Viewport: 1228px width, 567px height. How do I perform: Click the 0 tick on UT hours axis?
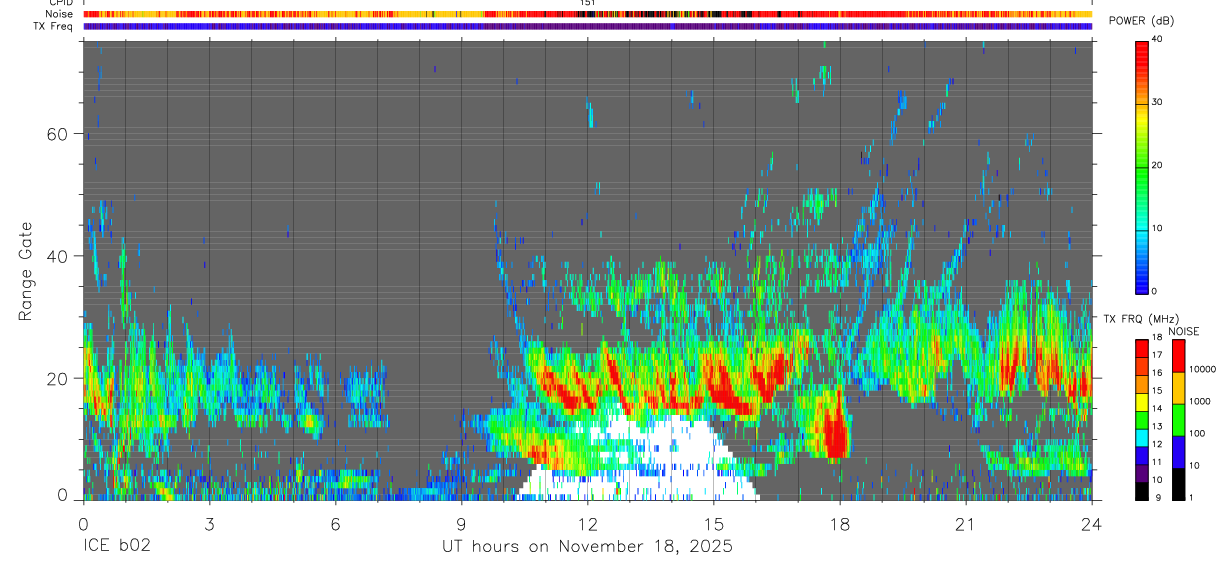[x=83, y=523]
